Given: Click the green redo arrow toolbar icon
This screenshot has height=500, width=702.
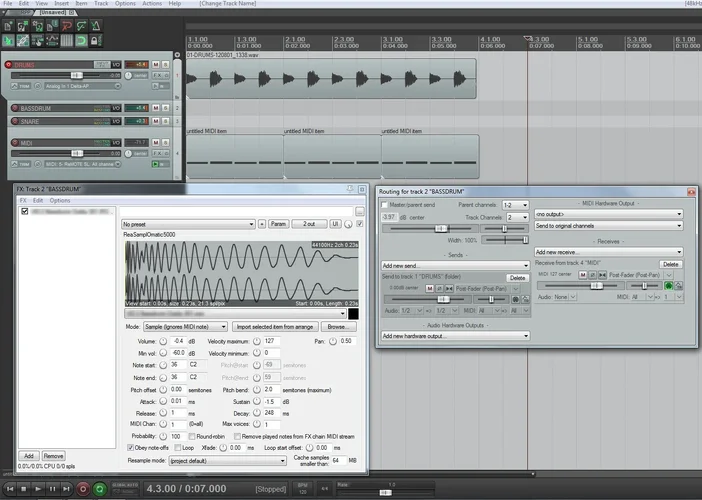Looking at the screenshot, I should (81, 26).
